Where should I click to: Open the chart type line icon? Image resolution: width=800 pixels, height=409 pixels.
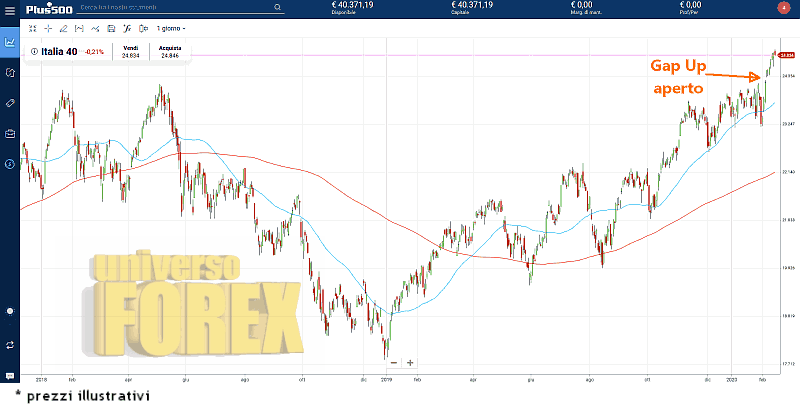(95, 28)
